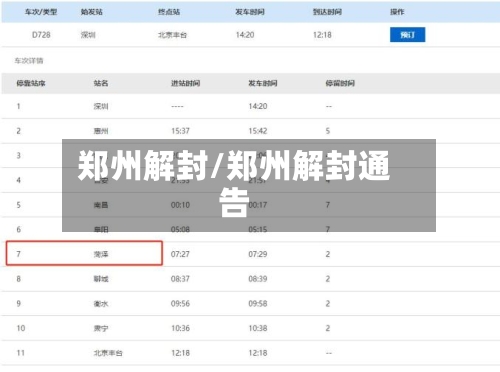Click departure time 09:58 for 衡水

258,304
